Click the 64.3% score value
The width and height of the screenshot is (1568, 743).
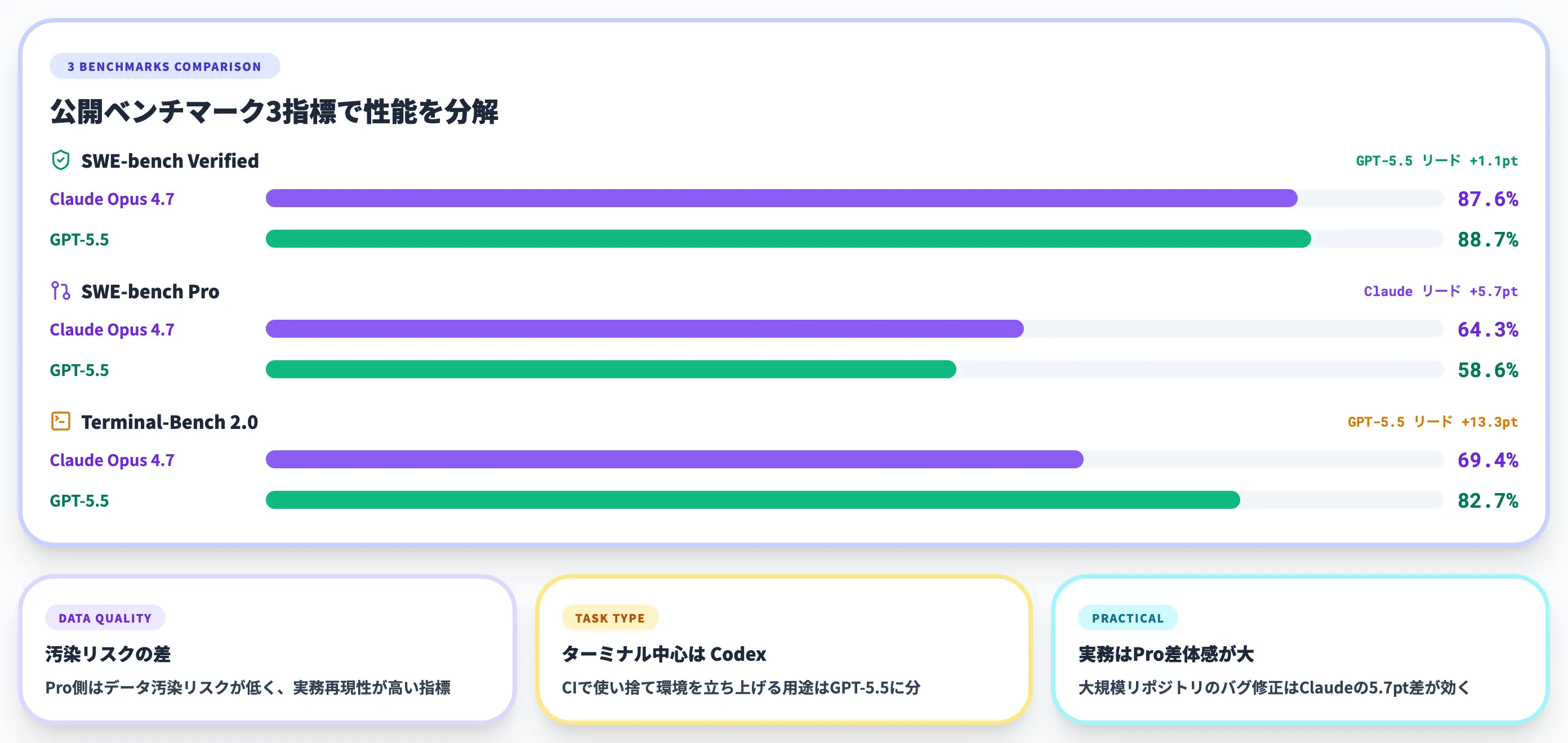[1487, 329]
